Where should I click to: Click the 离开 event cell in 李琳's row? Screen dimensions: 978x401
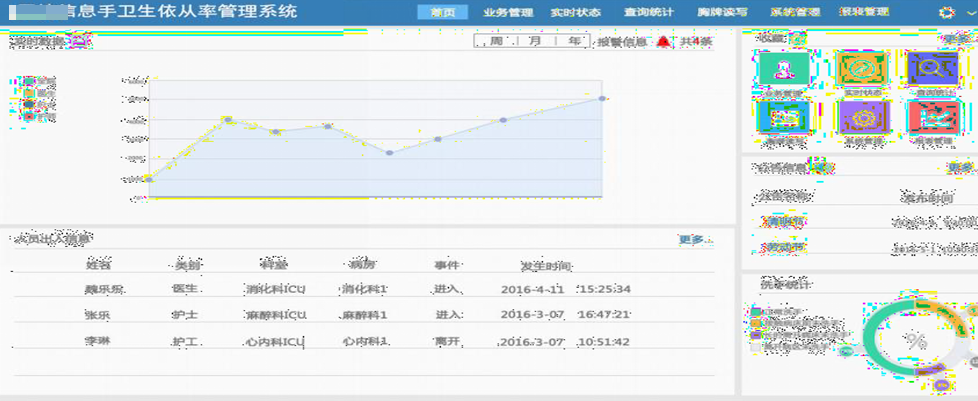point(447,341)
